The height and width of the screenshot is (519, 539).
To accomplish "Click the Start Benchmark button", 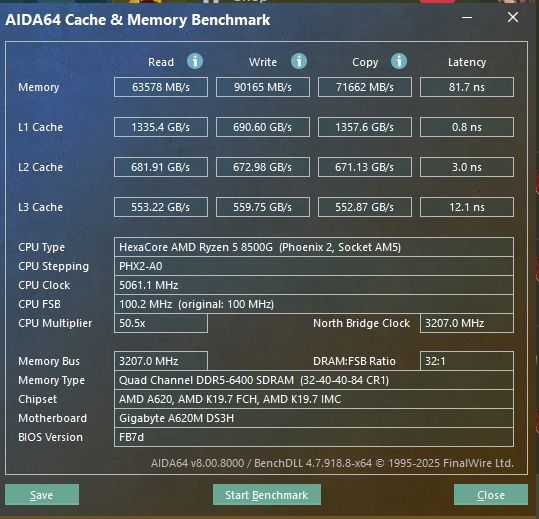I will point(267,495).
